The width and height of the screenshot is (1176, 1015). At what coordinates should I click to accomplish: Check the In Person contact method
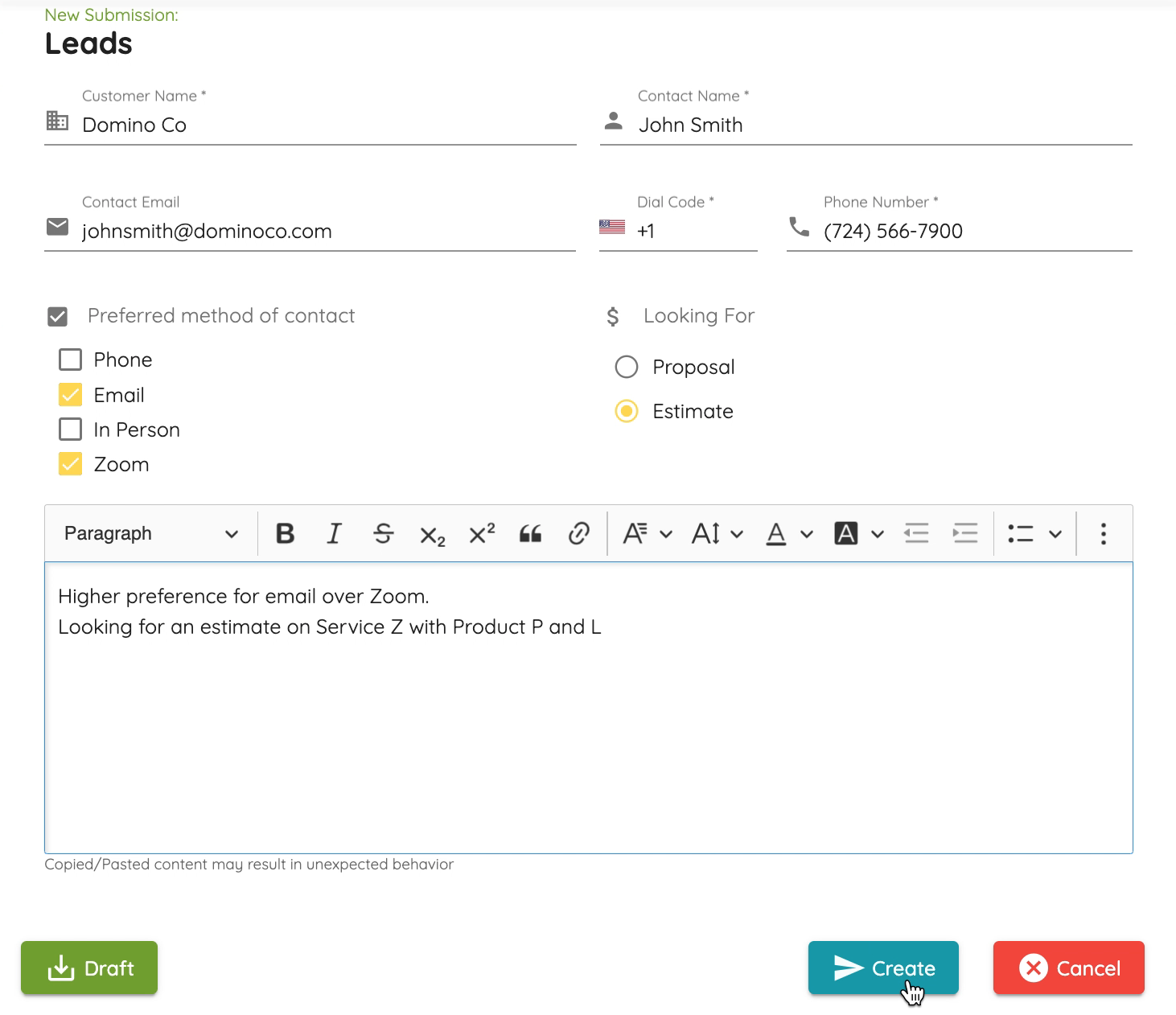click(71, 429)
